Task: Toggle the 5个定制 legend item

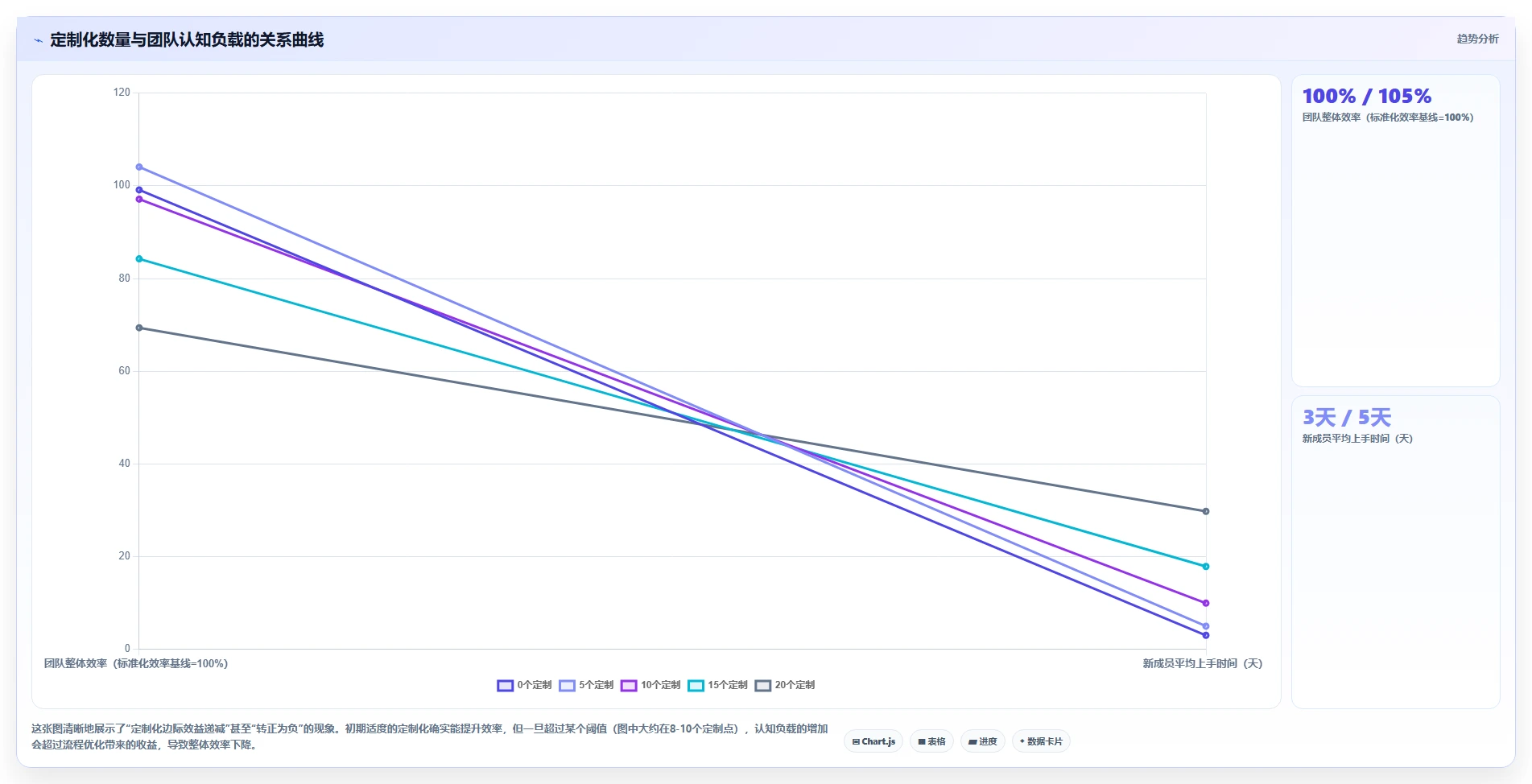Action: pyautogui.click(x=586, y=685)
